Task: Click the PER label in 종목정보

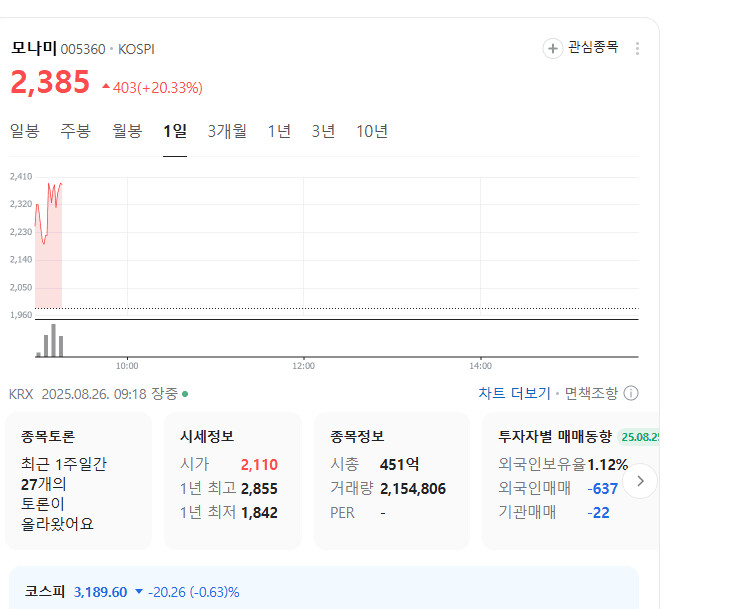Action: pos(342,513)
